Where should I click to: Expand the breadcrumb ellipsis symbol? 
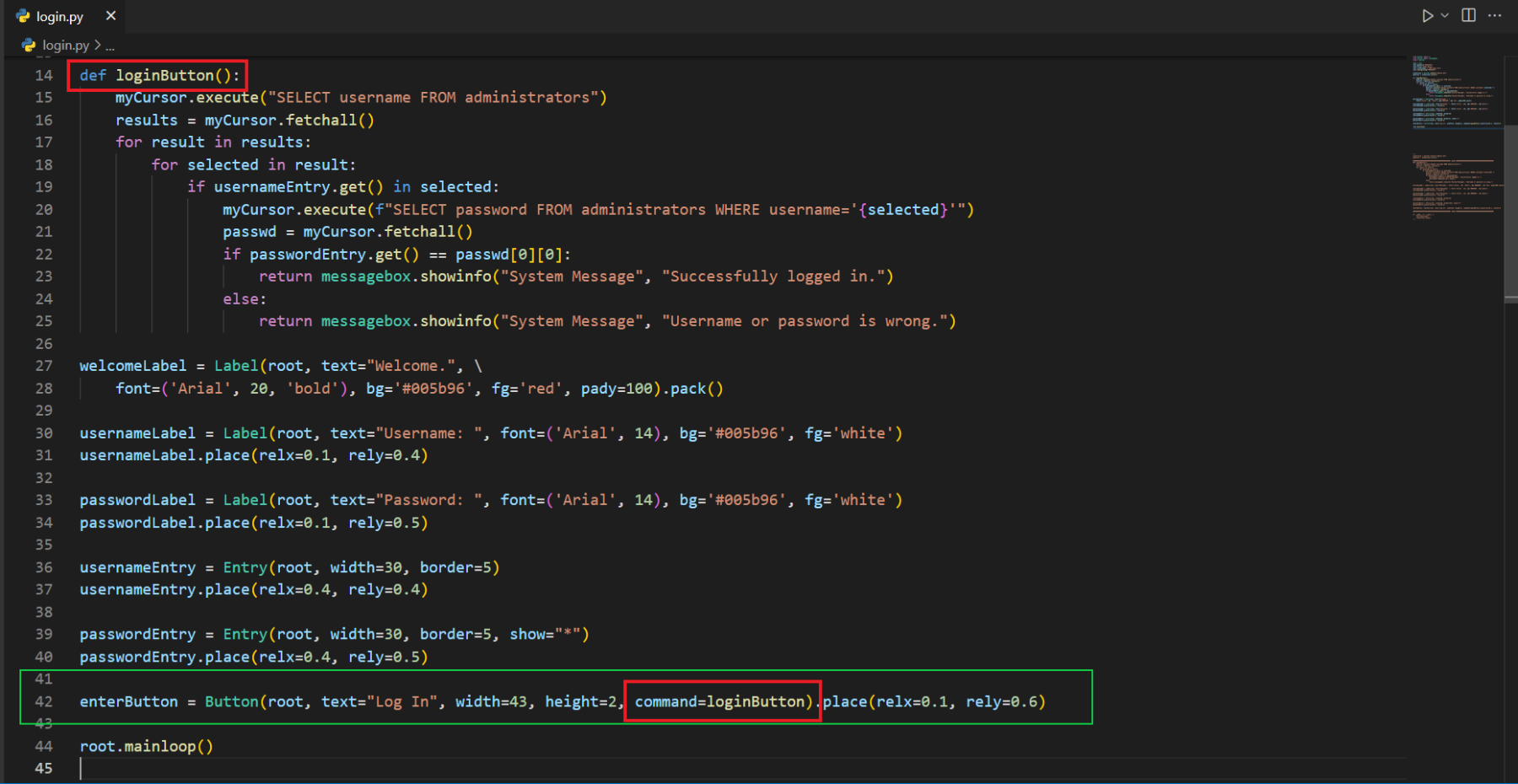point(110,46)
